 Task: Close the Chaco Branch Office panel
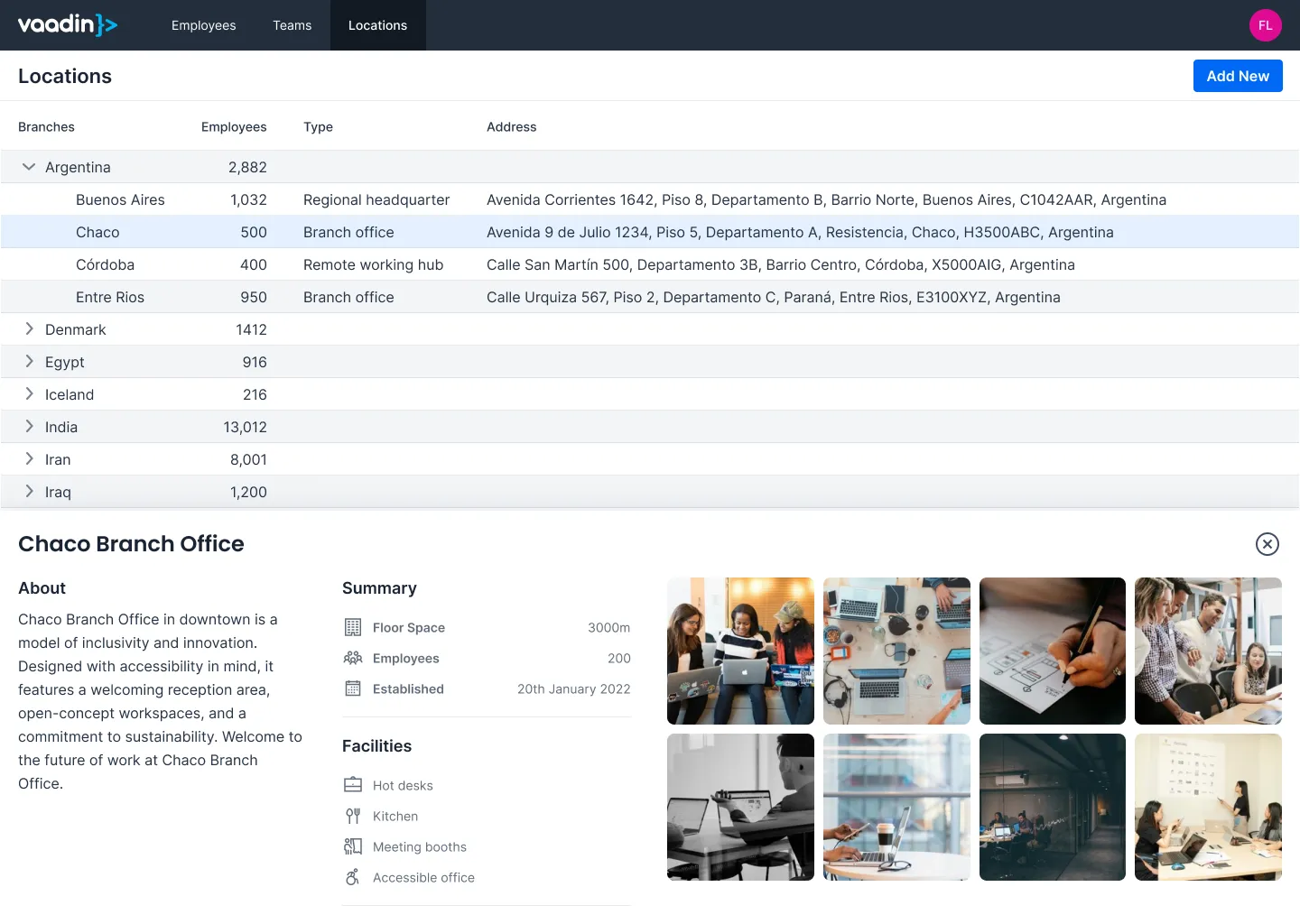tap(1267, 544)
